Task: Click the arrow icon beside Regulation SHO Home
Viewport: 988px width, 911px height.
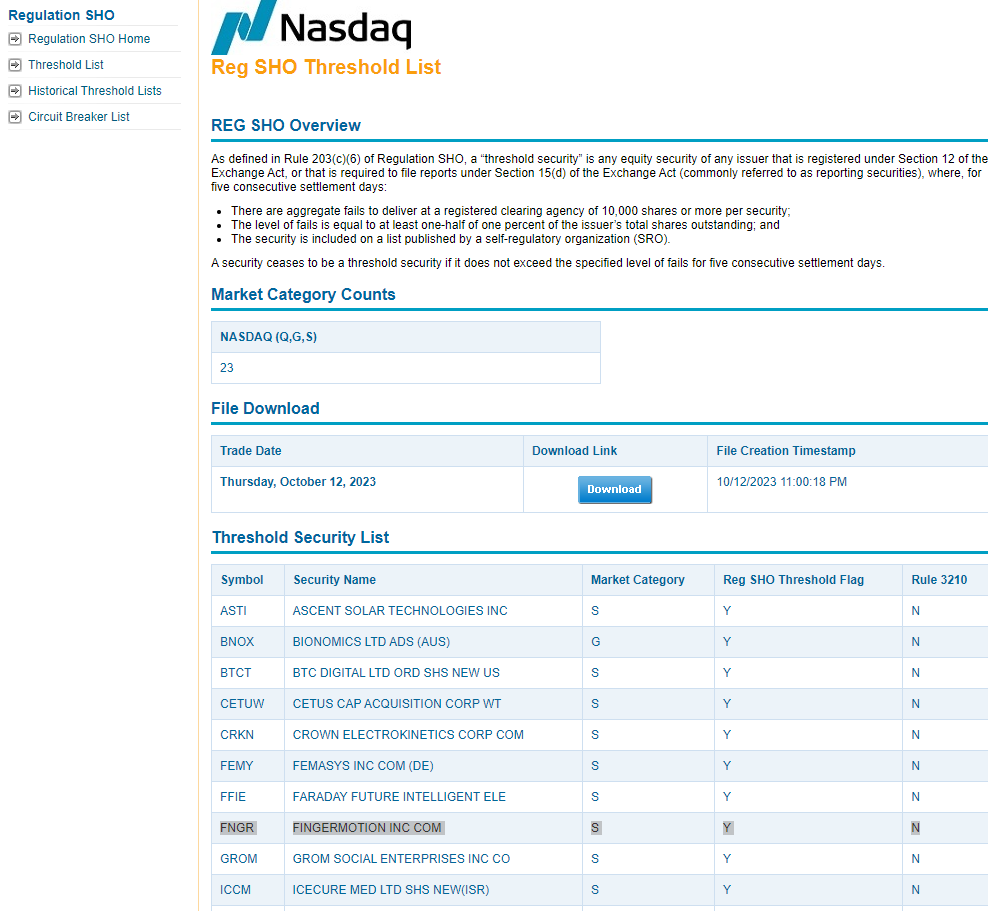Action: click(x=15, y=39)
